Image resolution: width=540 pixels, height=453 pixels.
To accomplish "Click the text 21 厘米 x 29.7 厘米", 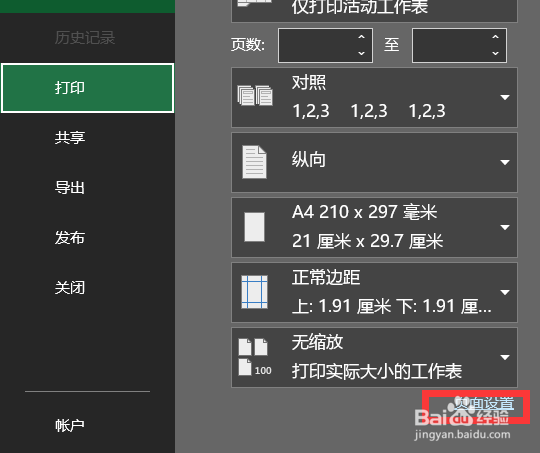I will click(x=367, y=241).
